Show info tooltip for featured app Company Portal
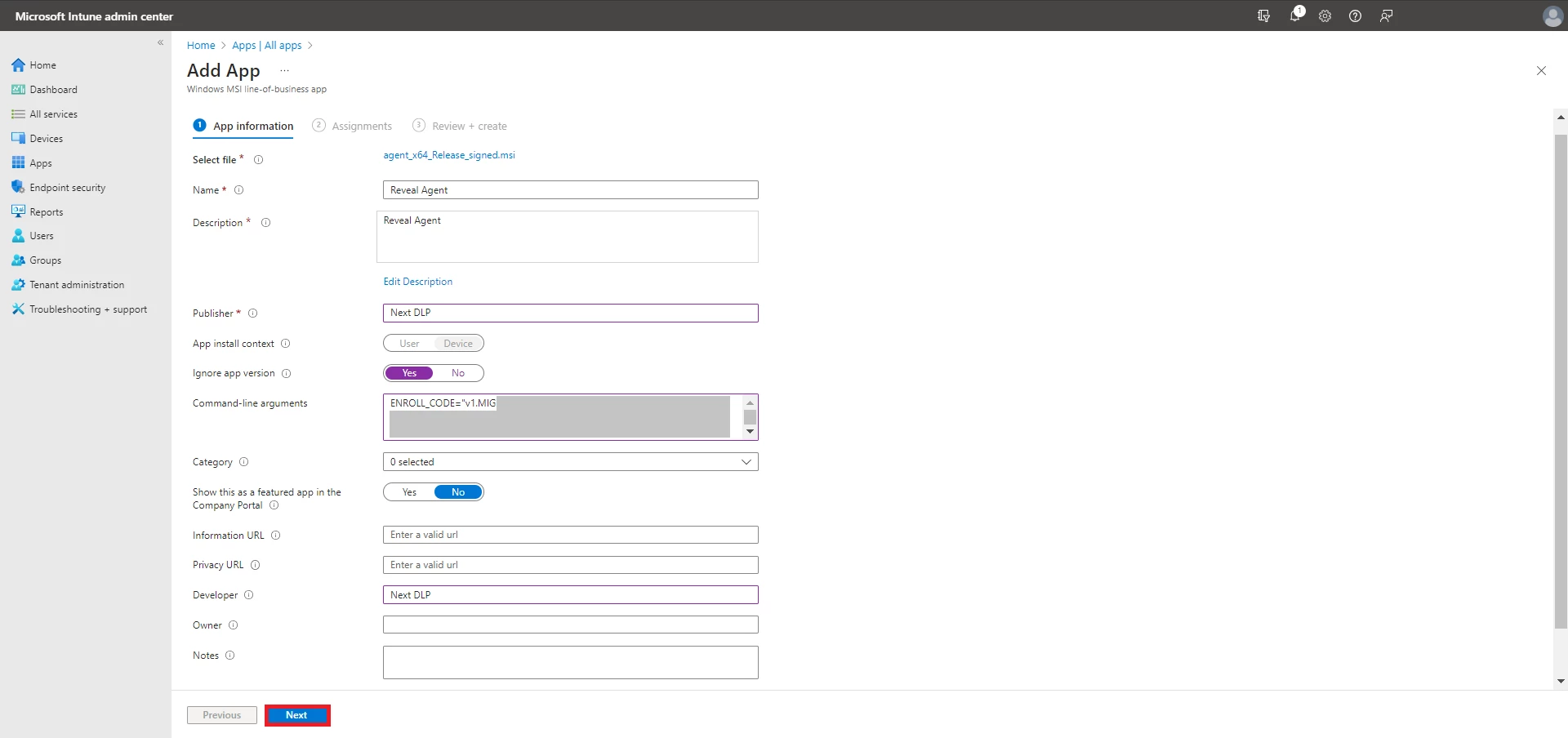Screen dimensions: 1568x738 point(274,505)
